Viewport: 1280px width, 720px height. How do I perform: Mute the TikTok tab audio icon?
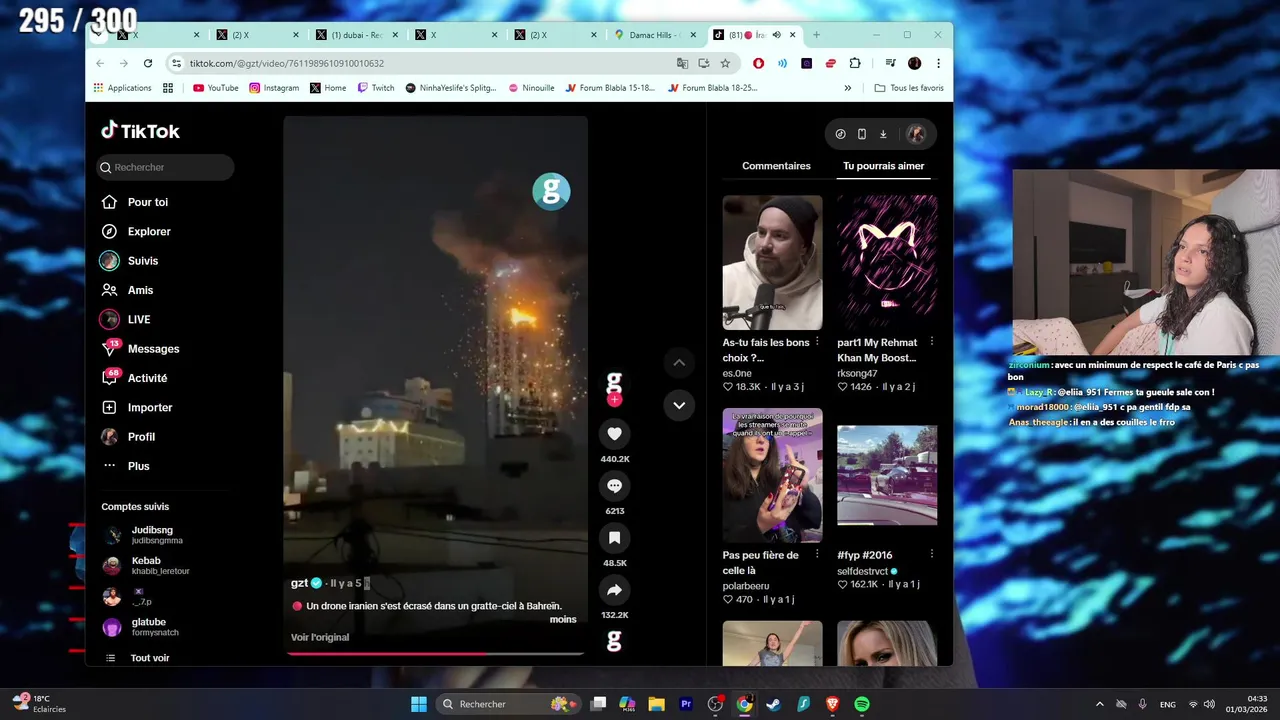tap(776, 35)
